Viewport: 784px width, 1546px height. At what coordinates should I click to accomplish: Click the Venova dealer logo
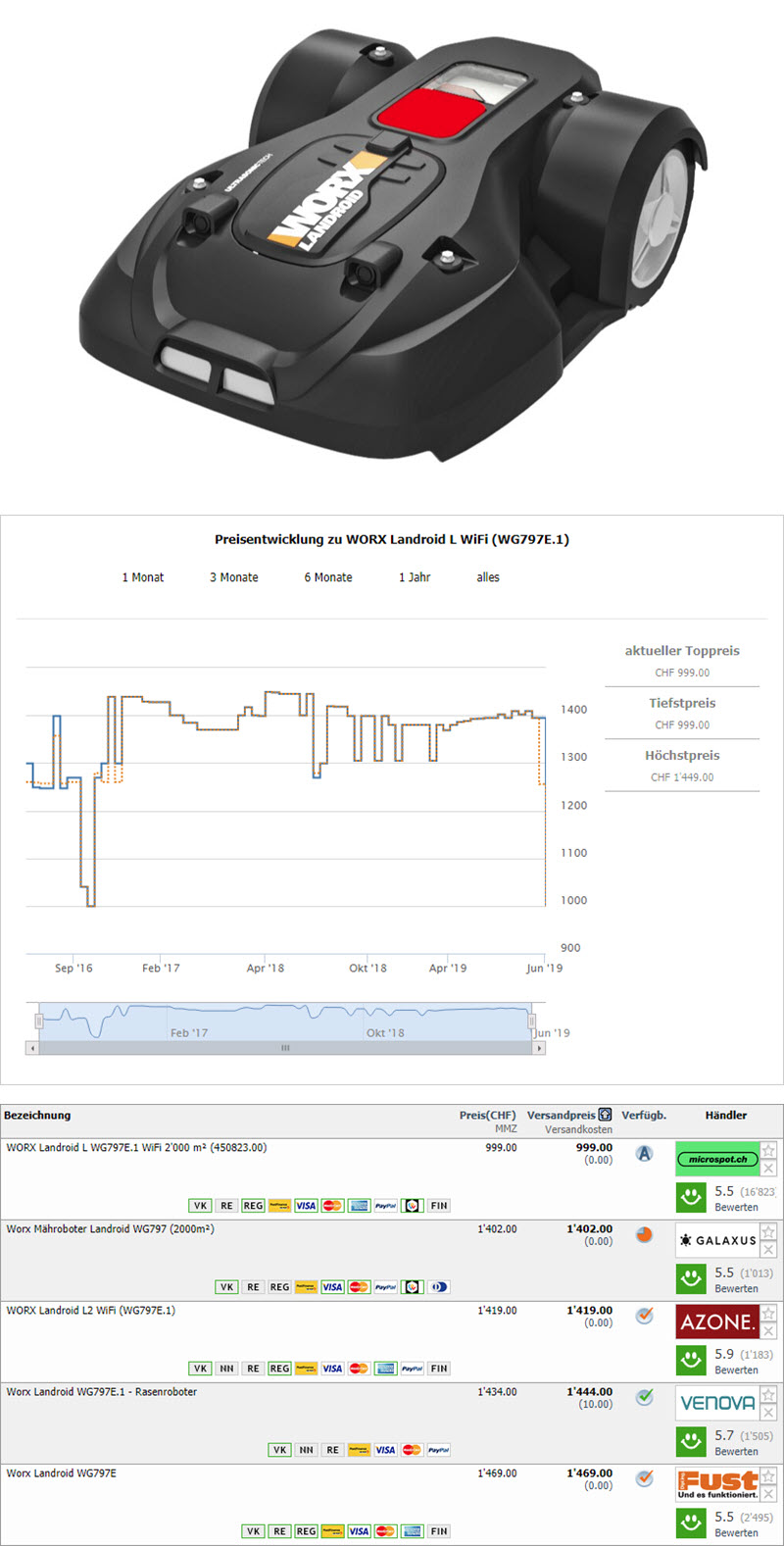click(x=717, y=1403)
